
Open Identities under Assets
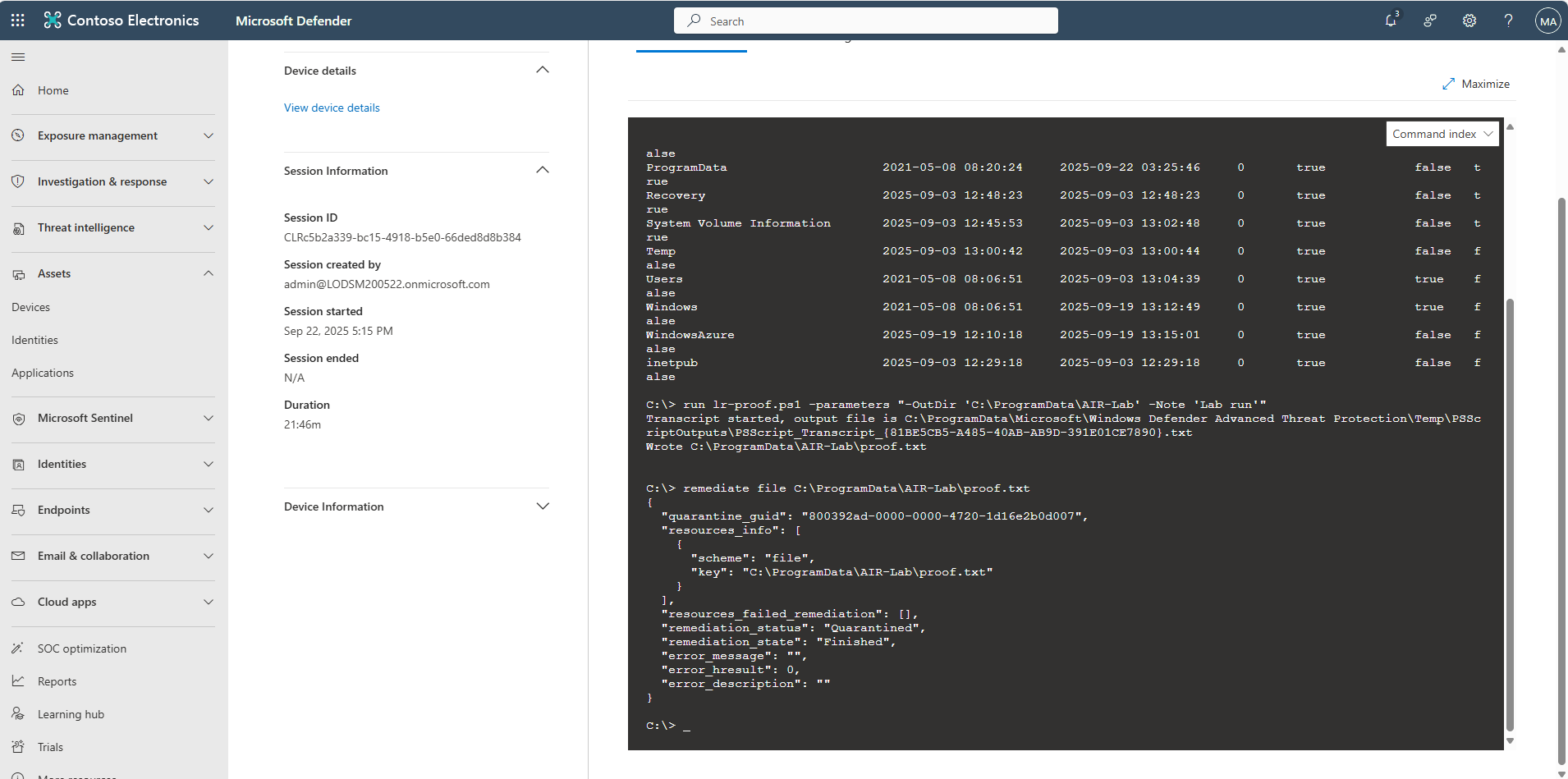point(34,340)
